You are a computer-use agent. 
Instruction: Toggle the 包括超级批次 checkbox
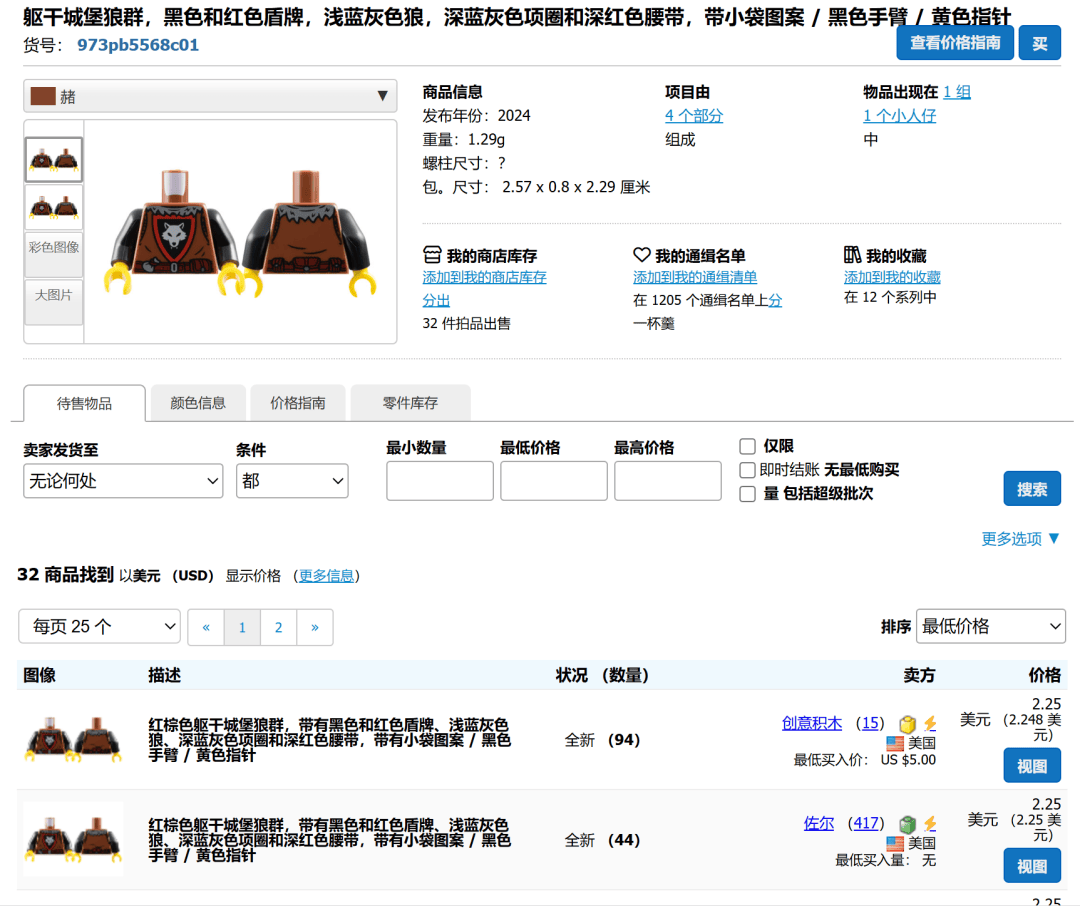coord(747,494)
